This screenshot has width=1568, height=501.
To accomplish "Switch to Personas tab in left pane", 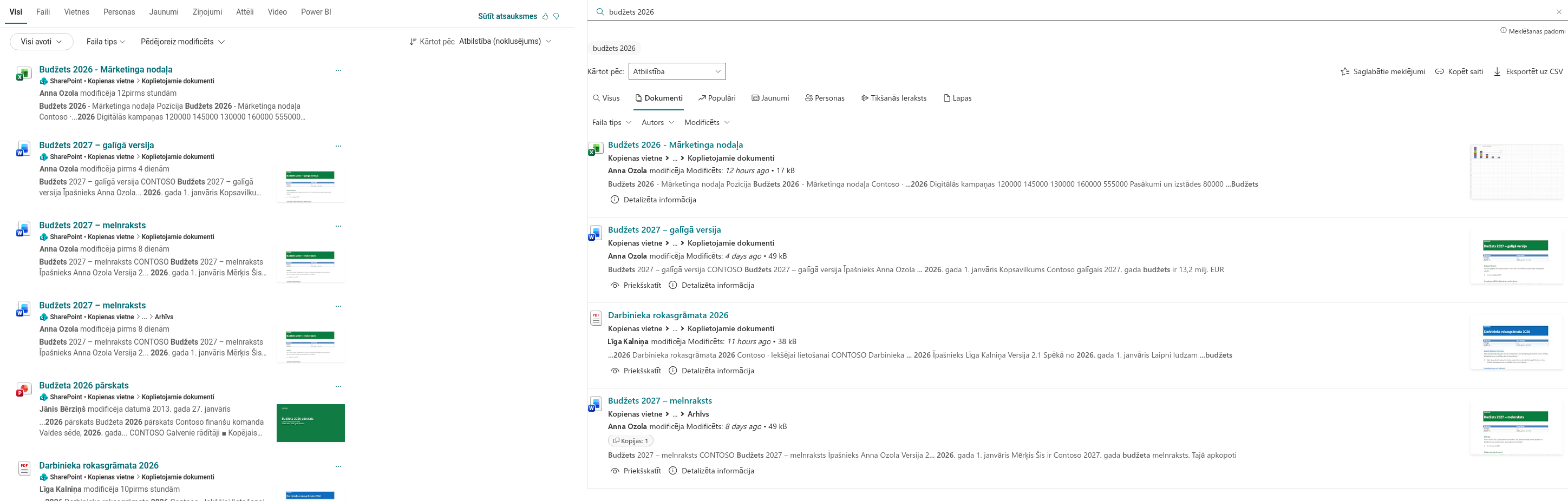I will [119, 11].
